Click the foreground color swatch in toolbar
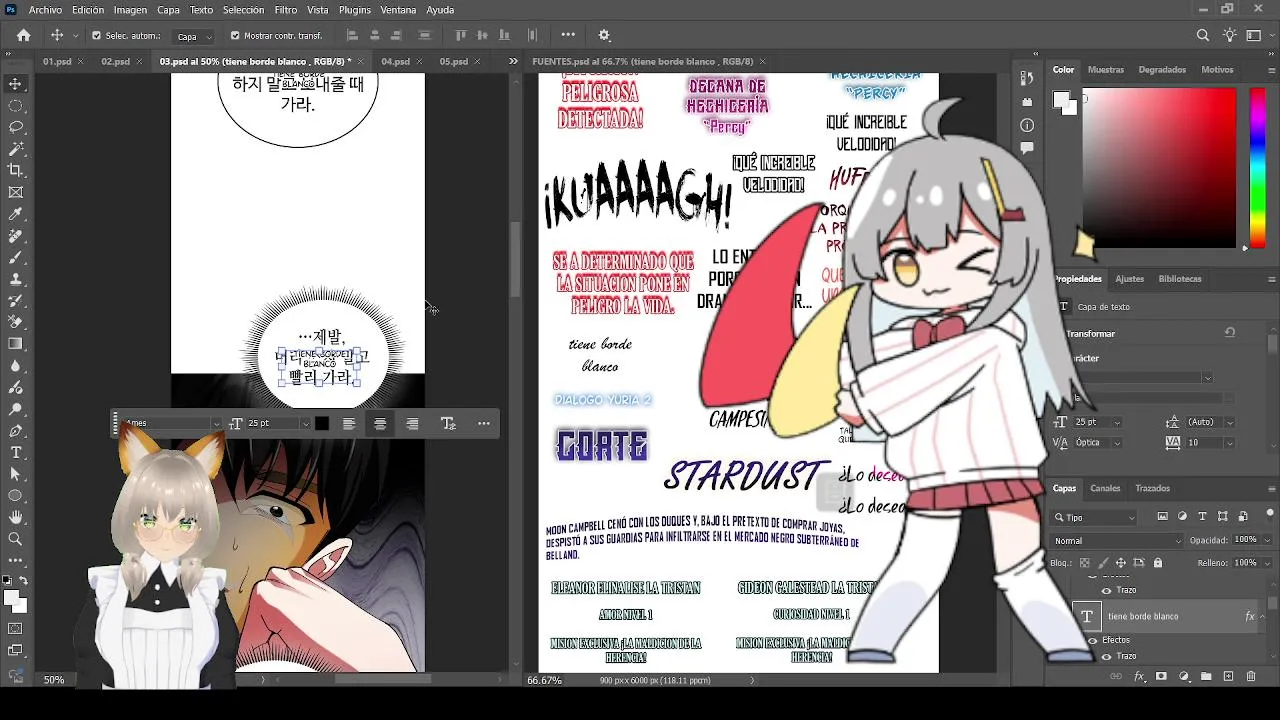Viewport: 1280px width, 720px height. click(x=11, y=597)
